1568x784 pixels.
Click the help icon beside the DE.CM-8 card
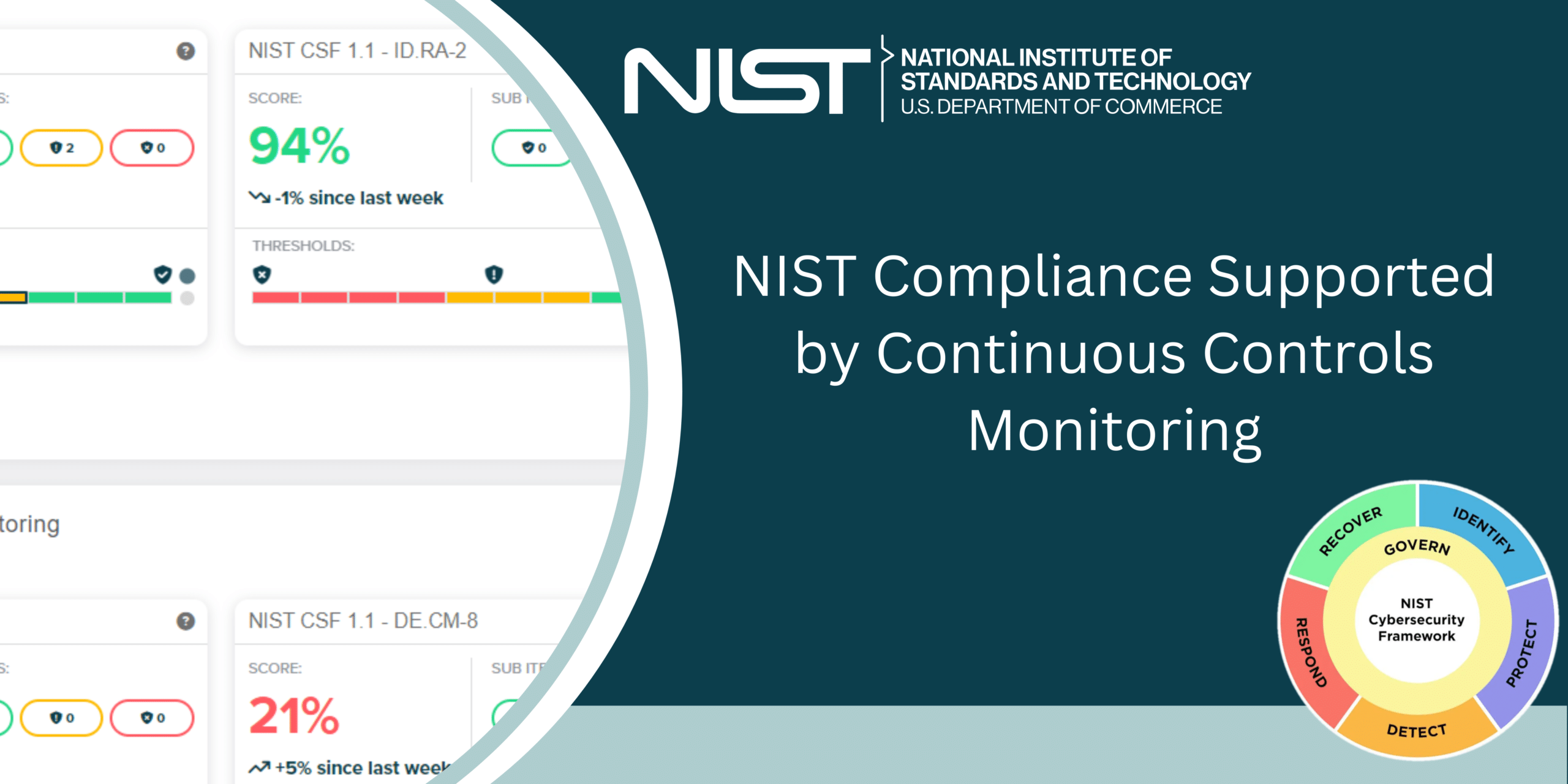[x=186, y=622]
